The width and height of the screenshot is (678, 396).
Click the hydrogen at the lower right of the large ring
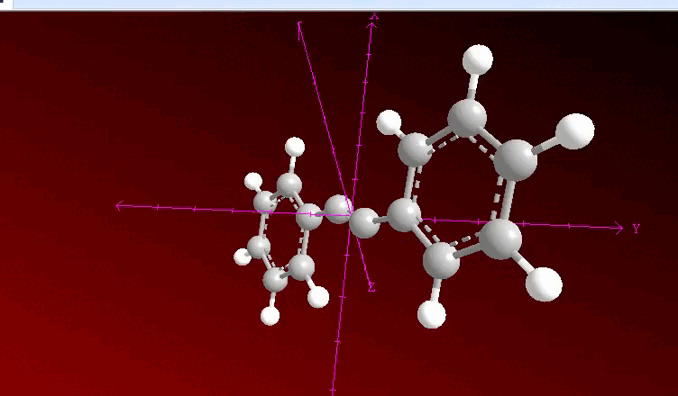point(544,284)
